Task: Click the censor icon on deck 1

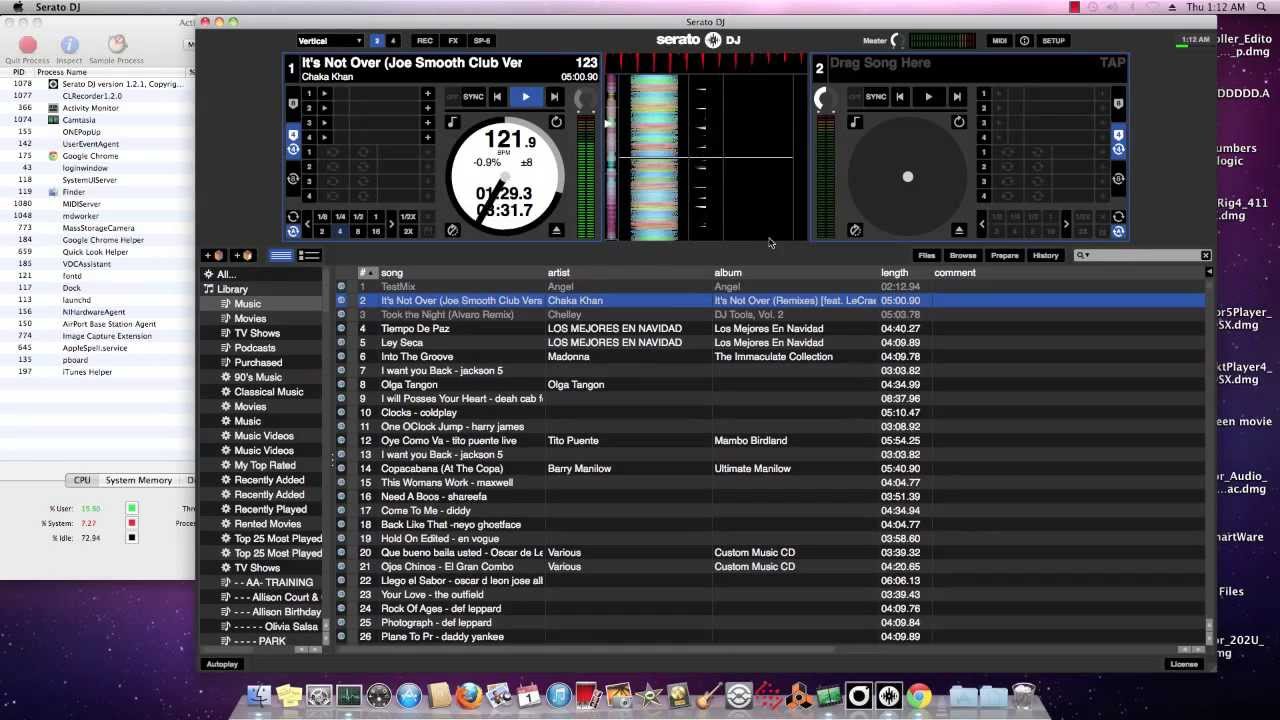Action: [452, 230]
